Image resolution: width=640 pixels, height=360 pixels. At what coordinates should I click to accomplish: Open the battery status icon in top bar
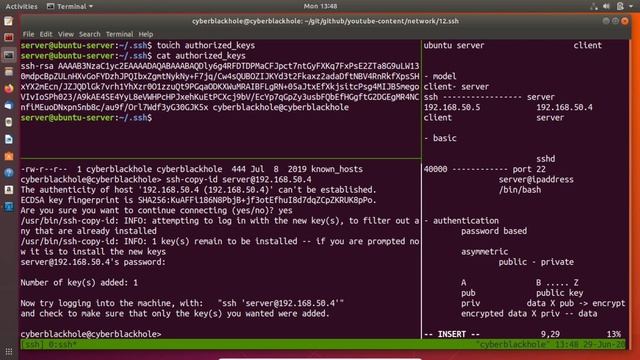click(x=620, y=6)
